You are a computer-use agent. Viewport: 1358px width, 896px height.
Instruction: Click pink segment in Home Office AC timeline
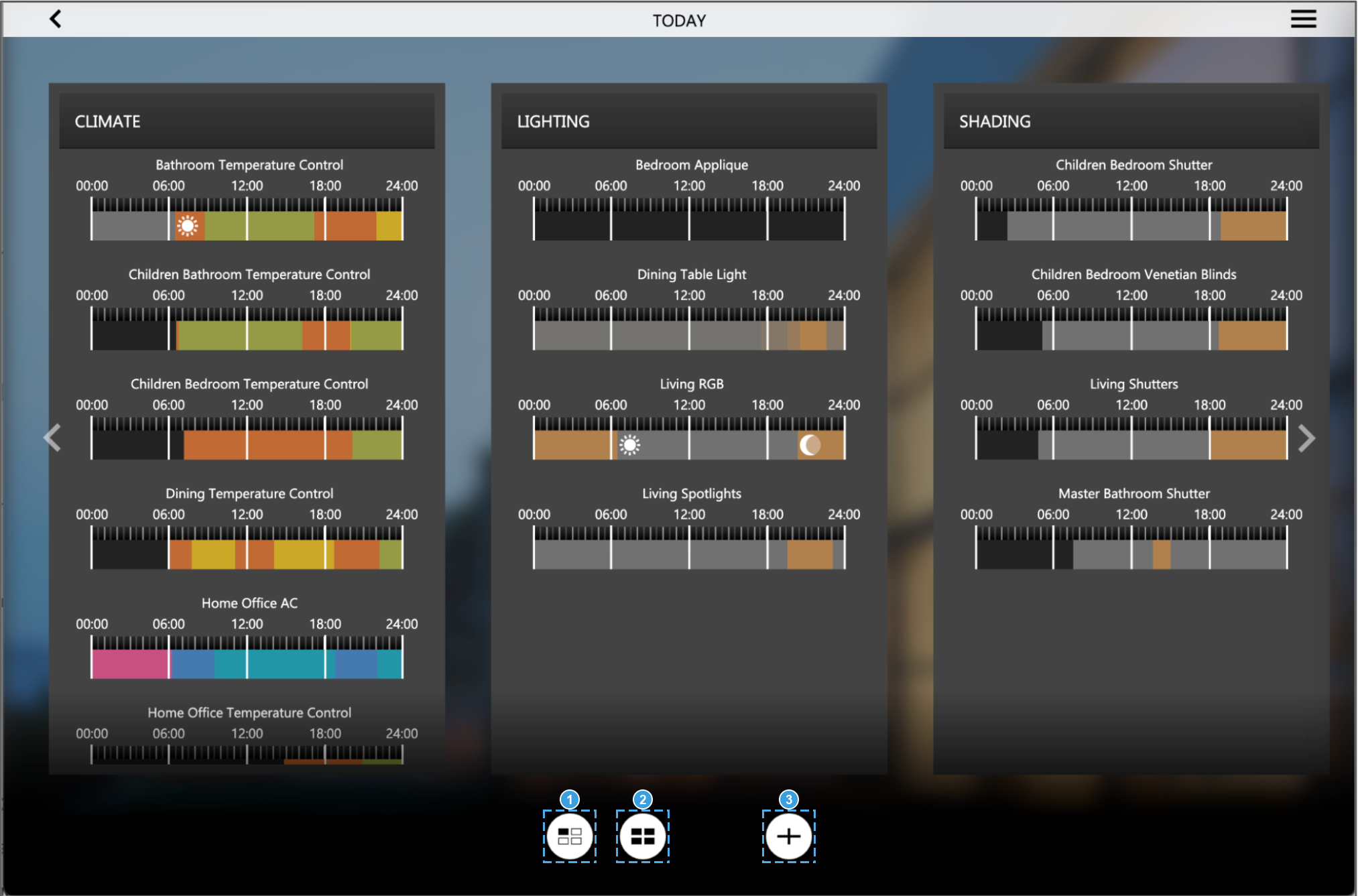[130, 664]
